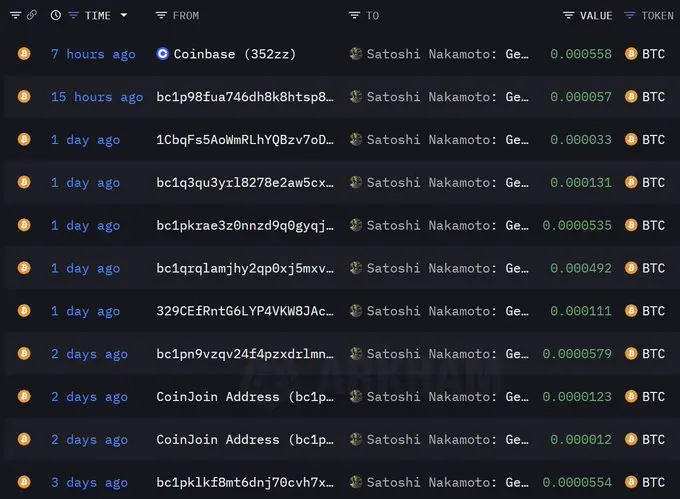Open CoinJoin Address in 0.0000123 row

(x=245, y=397)
